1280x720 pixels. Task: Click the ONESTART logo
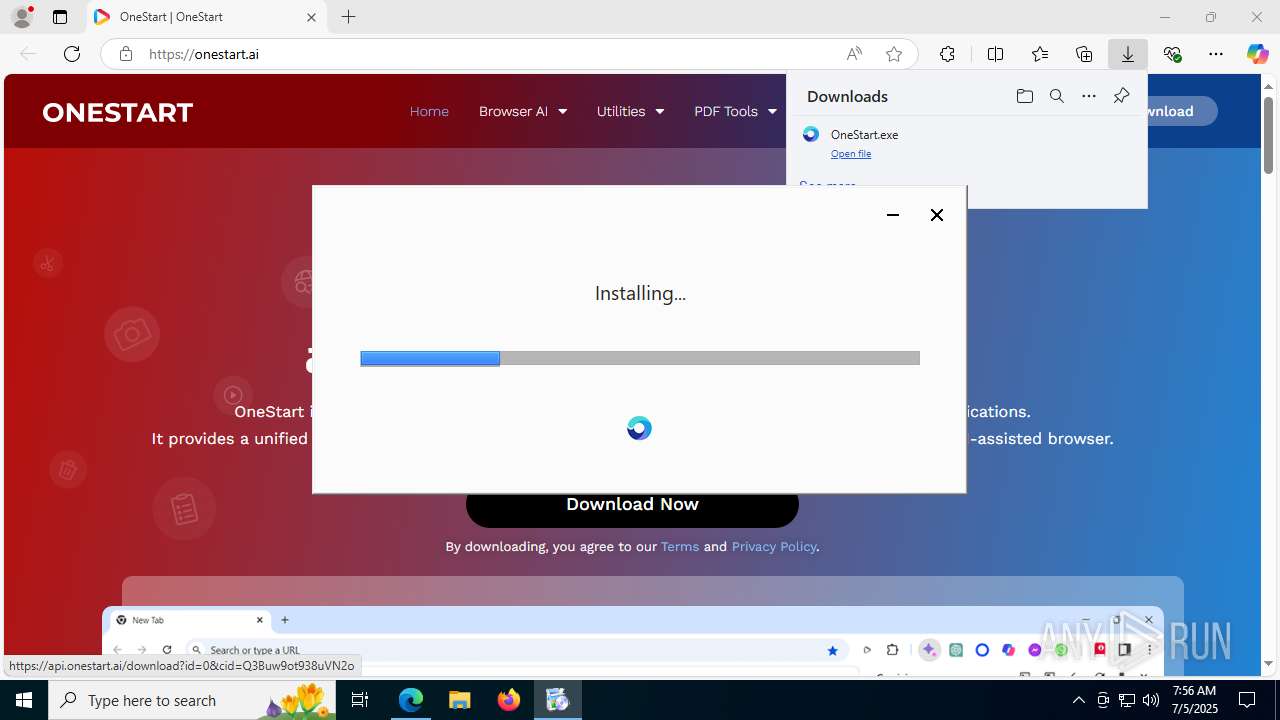(118, 112)
